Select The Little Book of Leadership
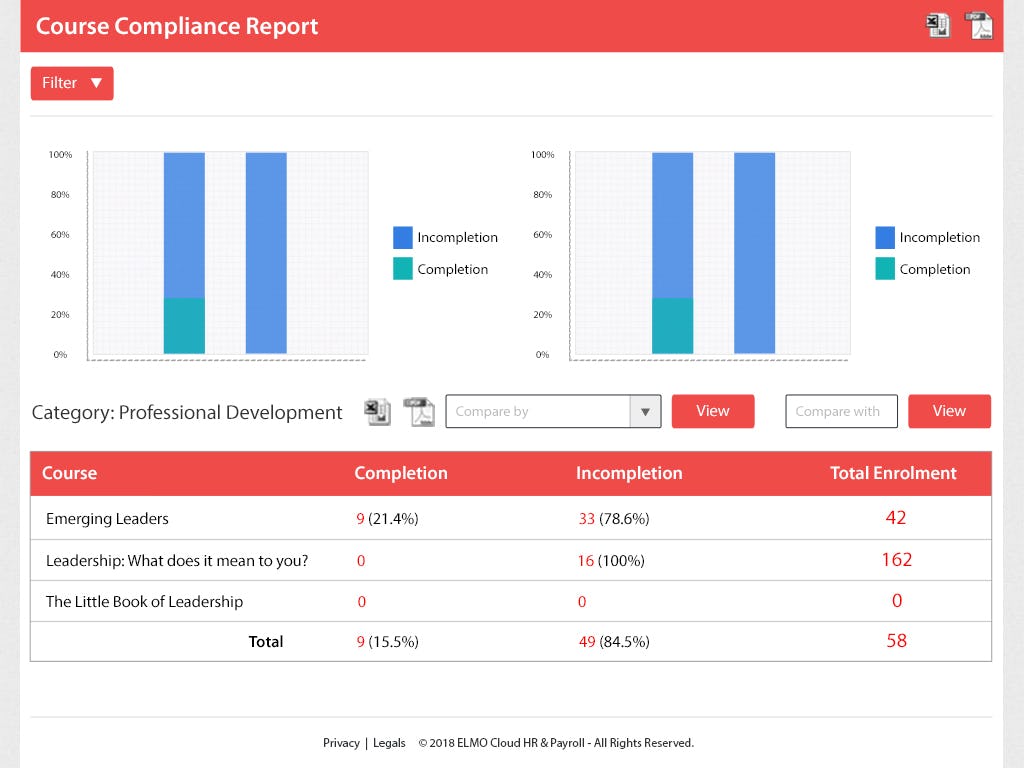 coord(144,601)
